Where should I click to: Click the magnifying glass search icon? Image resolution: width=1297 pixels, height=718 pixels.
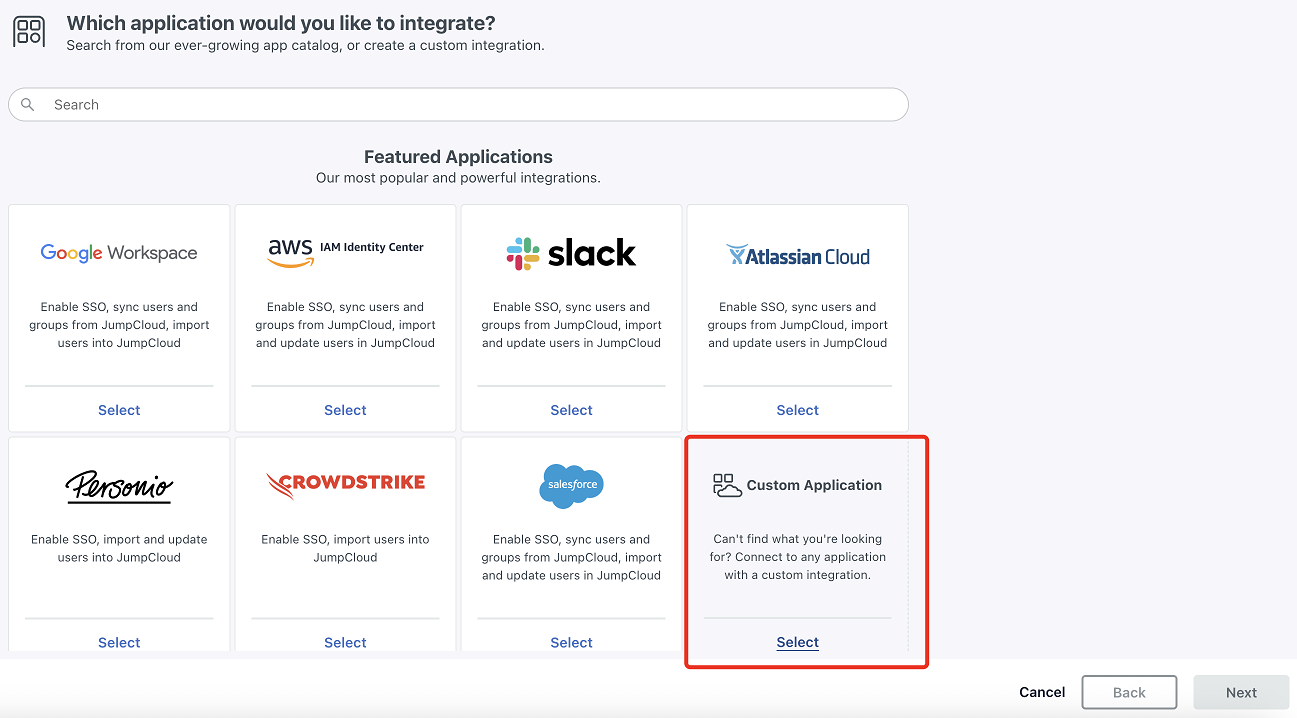(28, 105)
